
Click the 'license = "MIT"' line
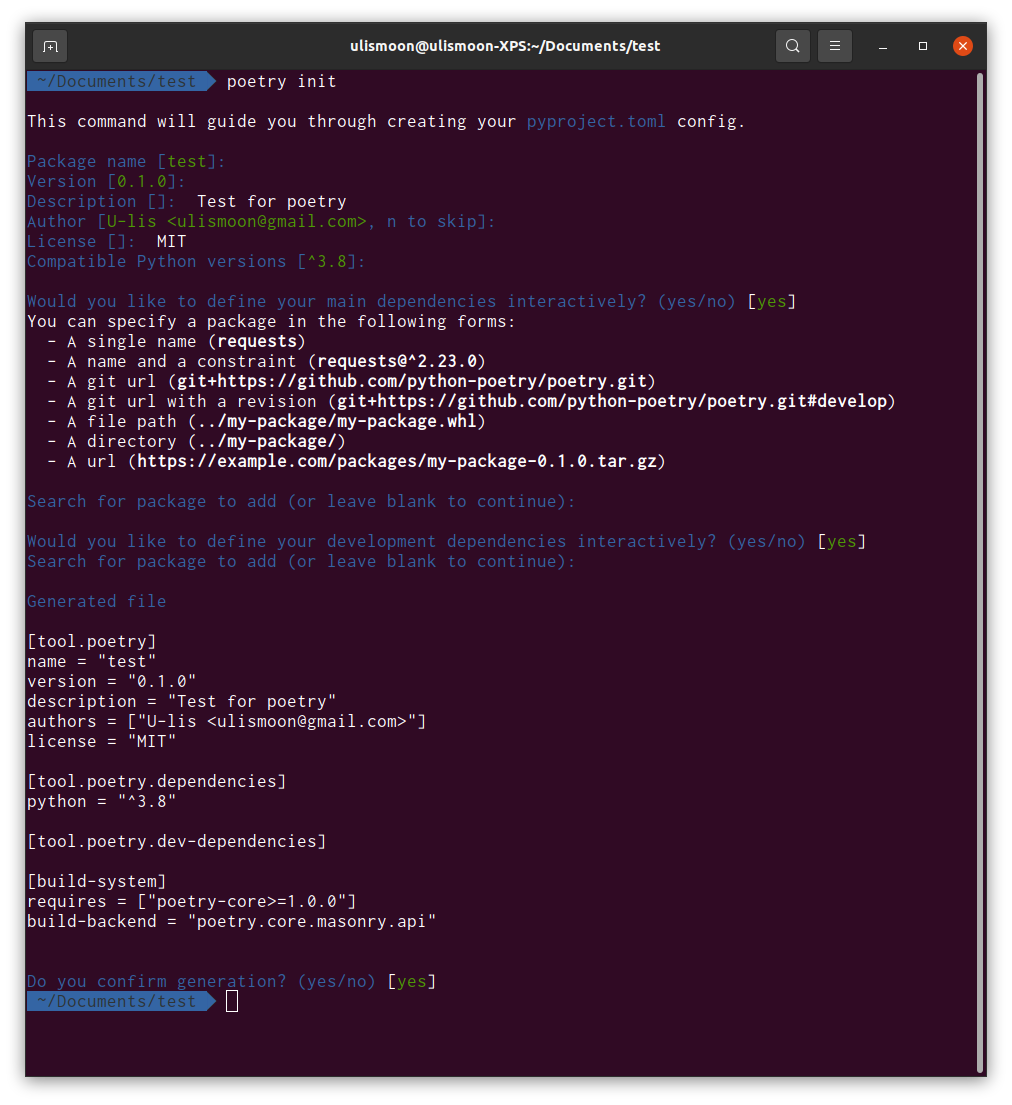tap(101, 741)
